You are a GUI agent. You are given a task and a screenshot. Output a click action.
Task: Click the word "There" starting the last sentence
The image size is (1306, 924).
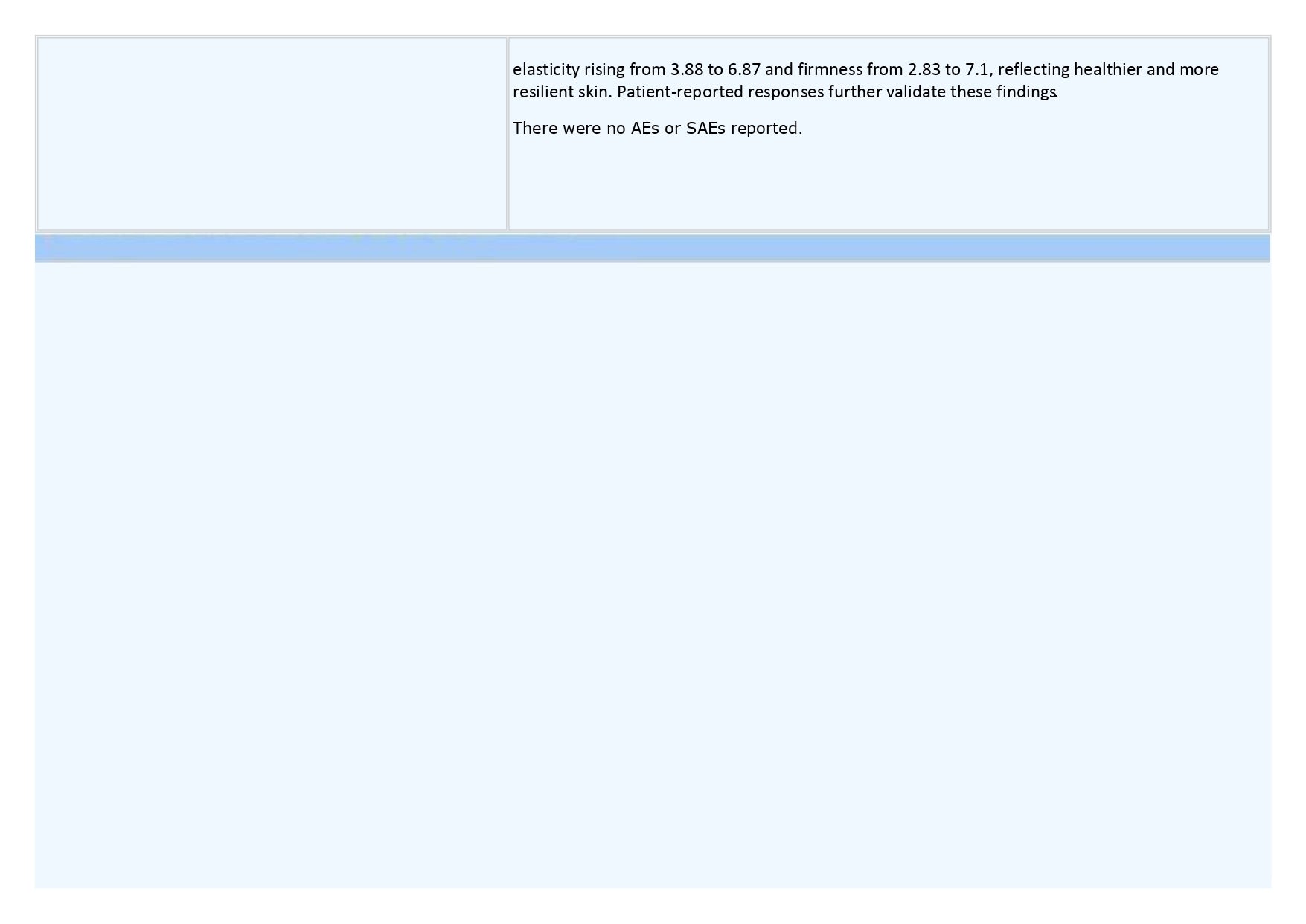coord(535,129)
